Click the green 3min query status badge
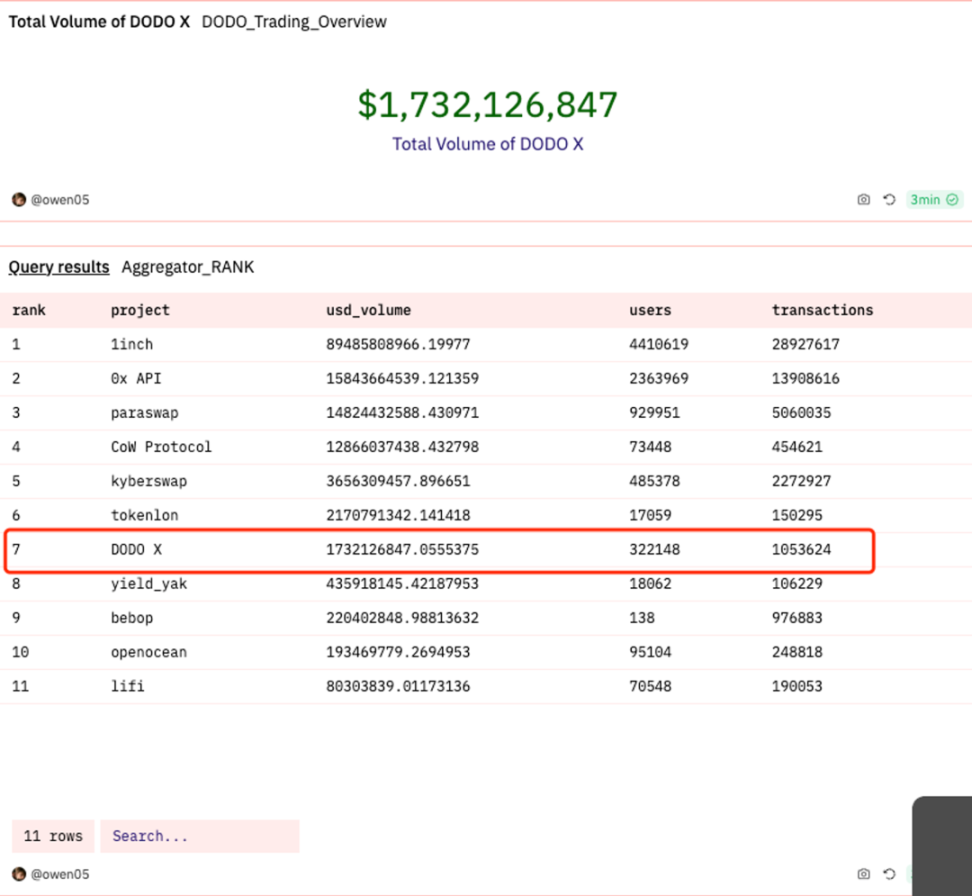 point(934,200)
